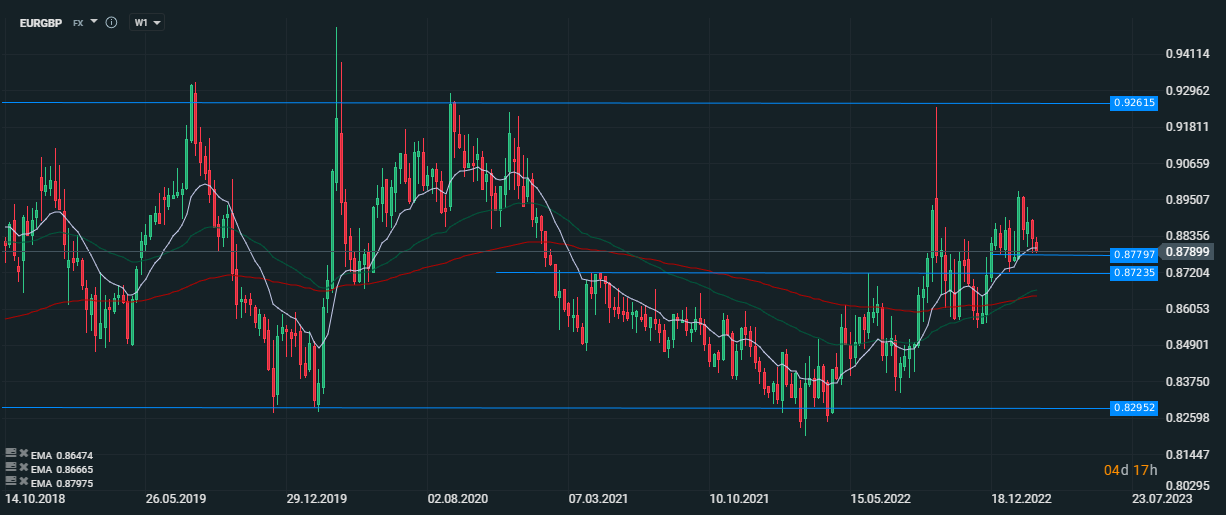Expand the EURGBP FX symbol dropdown arrow
Viewport: 1226px width, 515px height.
[x=93, y=22]
